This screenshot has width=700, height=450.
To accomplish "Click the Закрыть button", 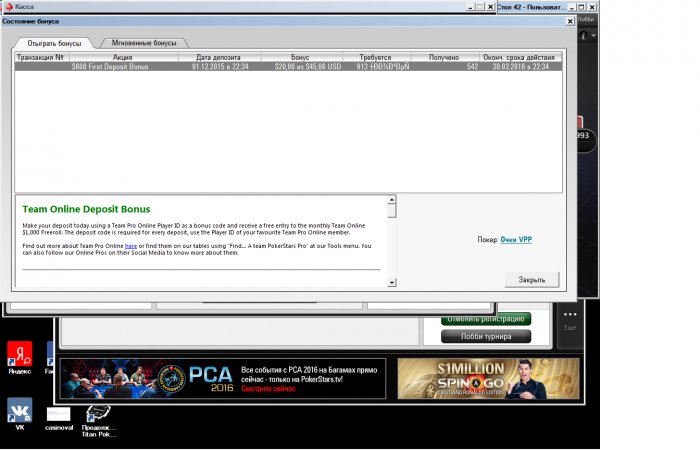I will click(532, 280).
